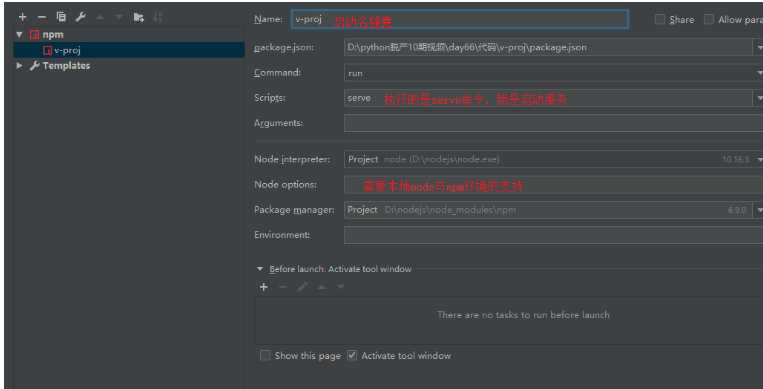Expand the Templates tree node
The height and width of the screenshot is (389, 763).
click(x=19, y=65)
